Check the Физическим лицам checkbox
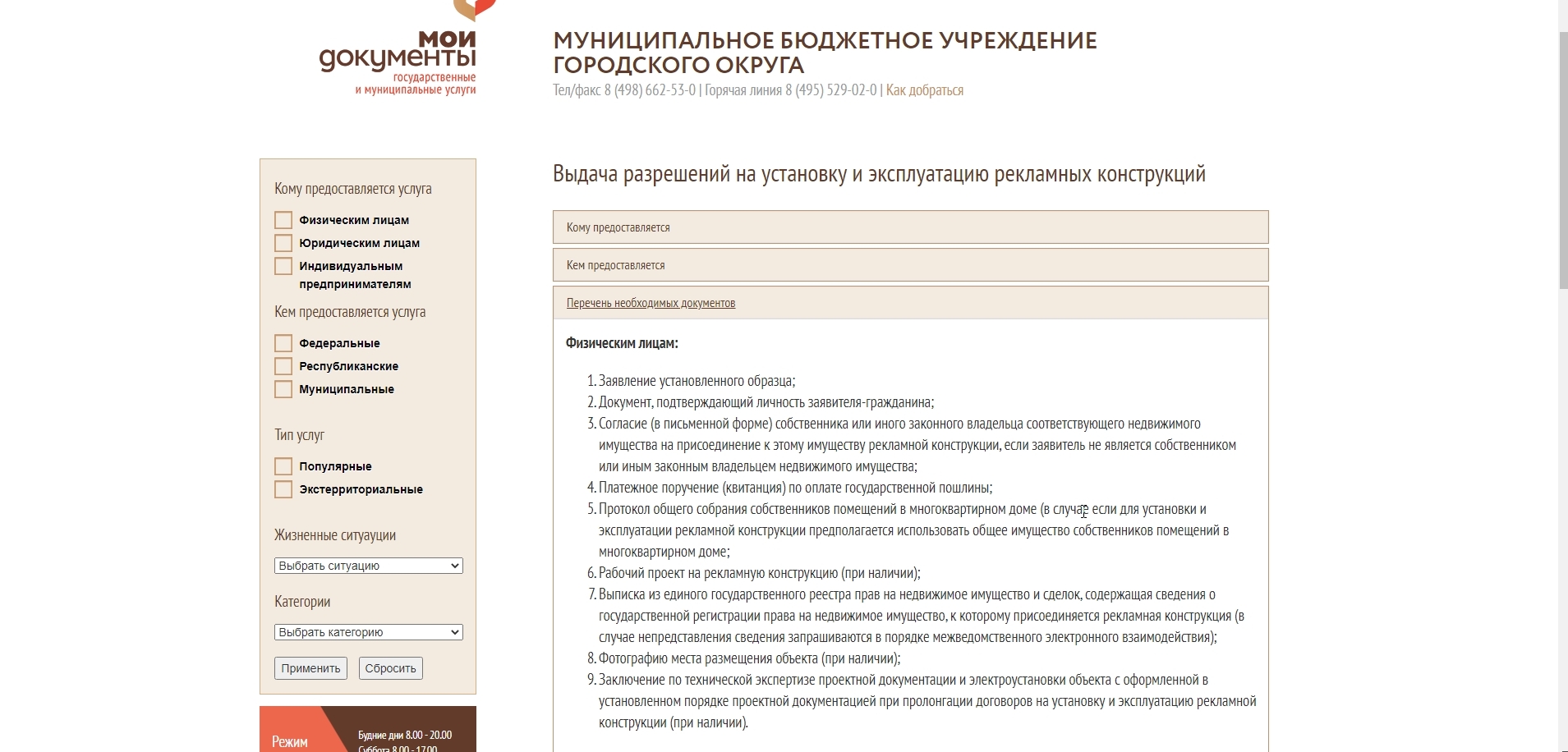 (x=283, y=220)
